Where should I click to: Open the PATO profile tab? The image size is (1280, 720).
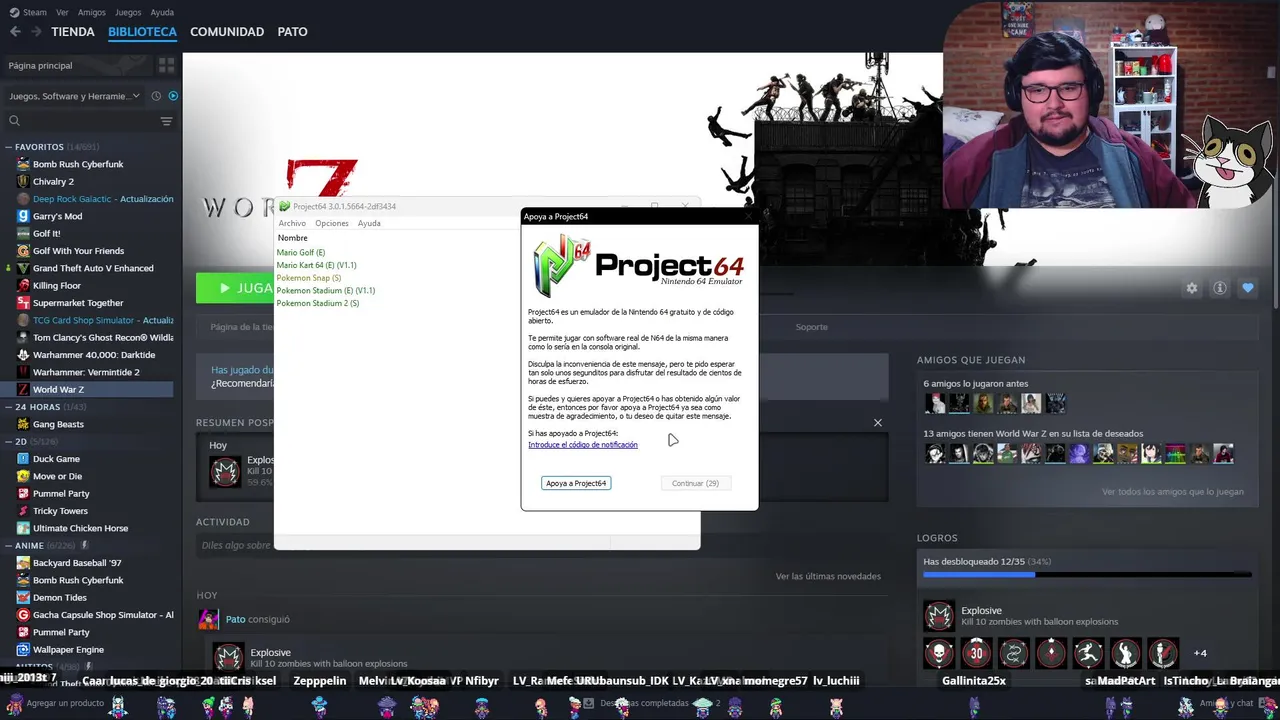(292, 32)
